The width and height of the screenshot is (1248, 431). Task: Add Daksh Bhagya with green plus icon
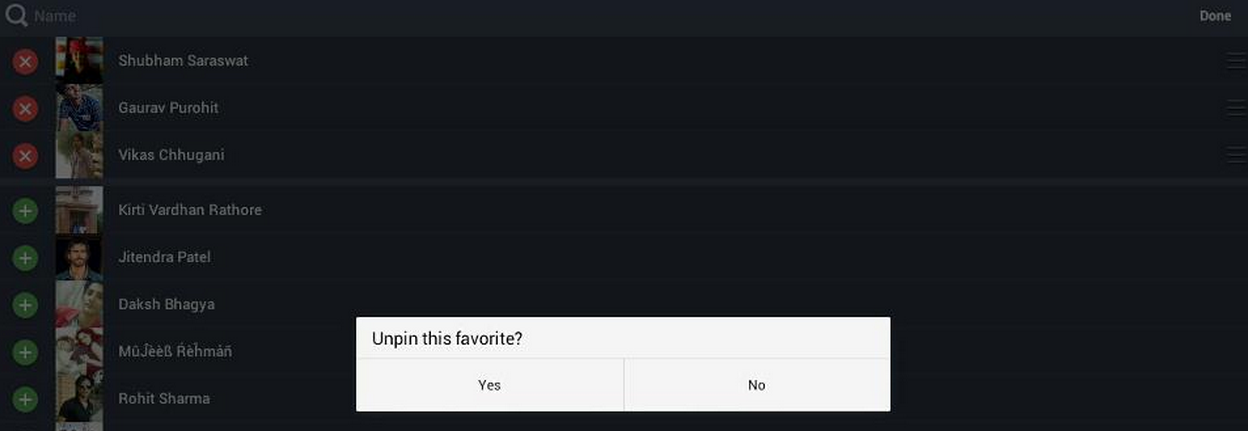[x=25, y=304]
